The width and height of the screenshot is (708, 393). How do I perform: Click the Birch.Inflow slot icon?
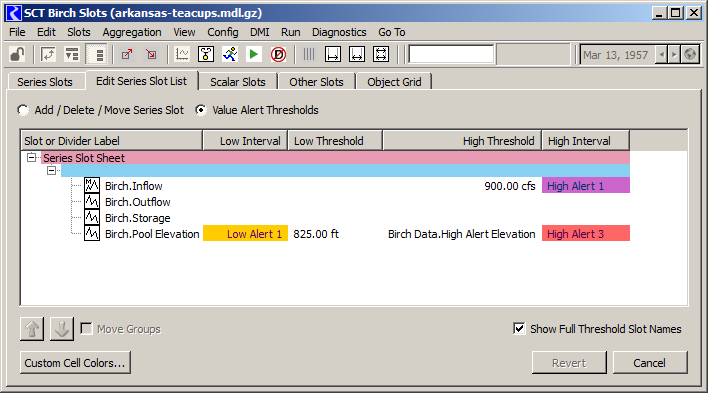[x=92, y=185]
